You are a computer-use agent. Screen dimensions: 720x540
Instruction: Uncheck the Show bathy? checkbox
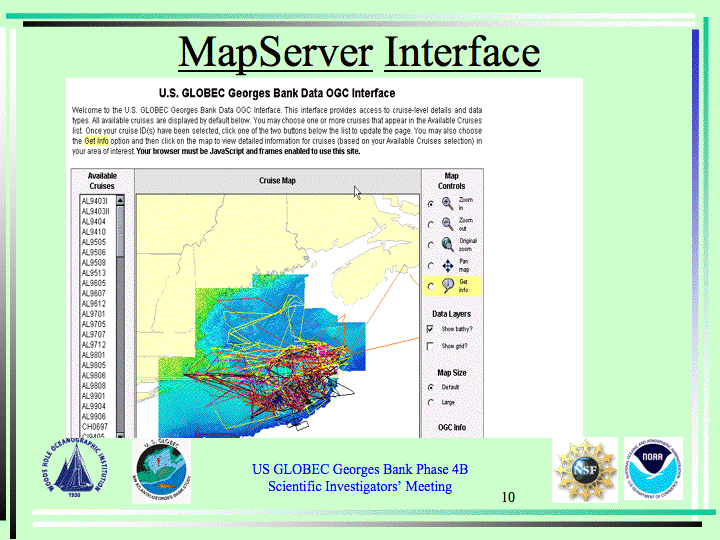click(430, 329)
